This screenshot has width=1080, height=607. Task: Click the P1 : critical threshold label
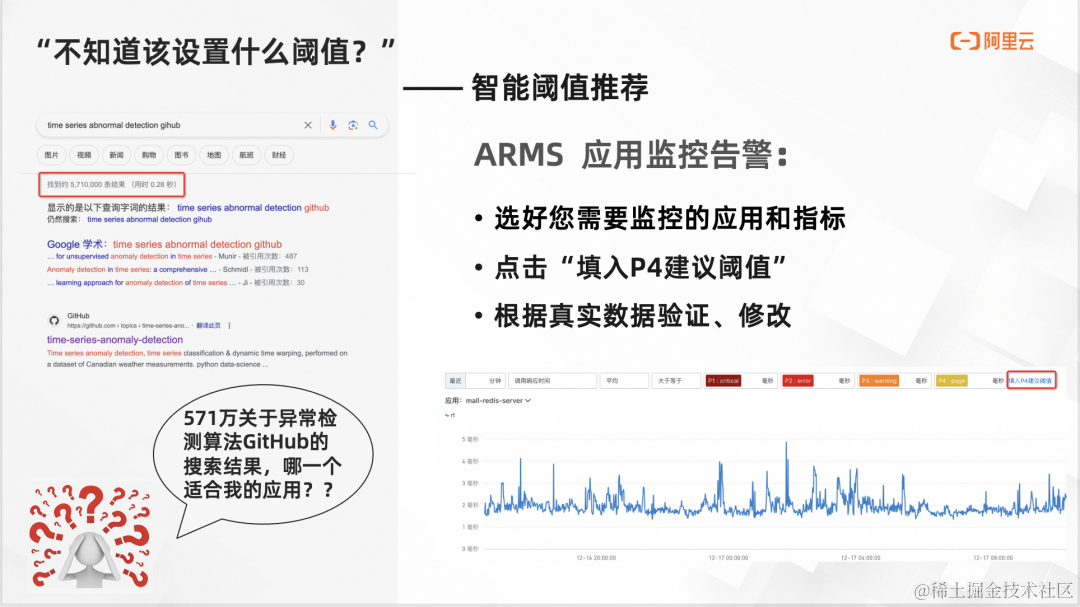723,380
